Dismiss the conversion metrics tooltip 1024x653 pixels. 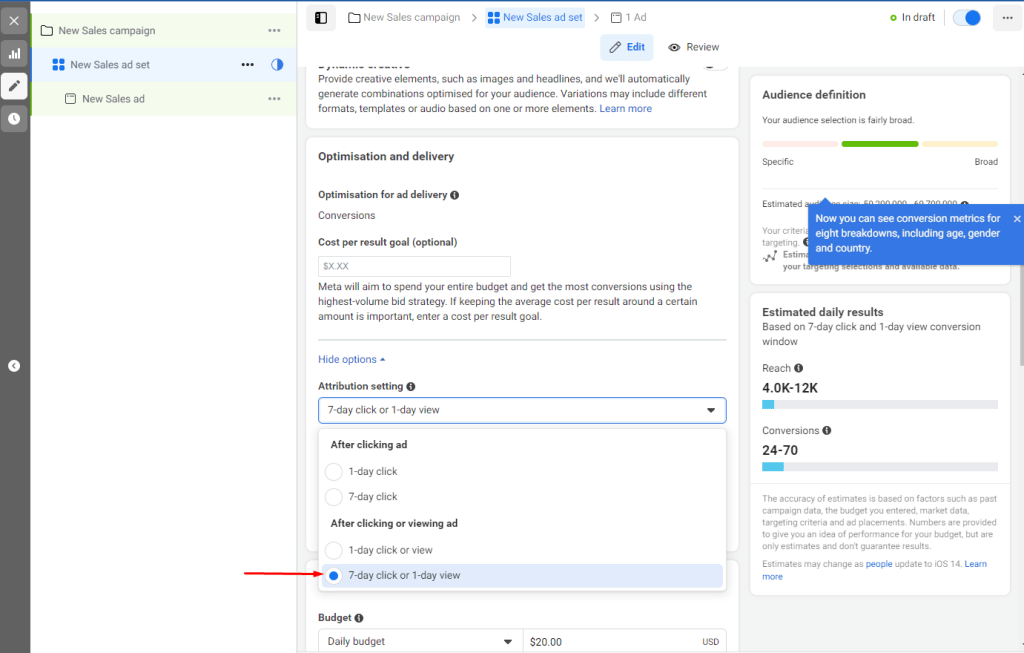click(1016, 219)
